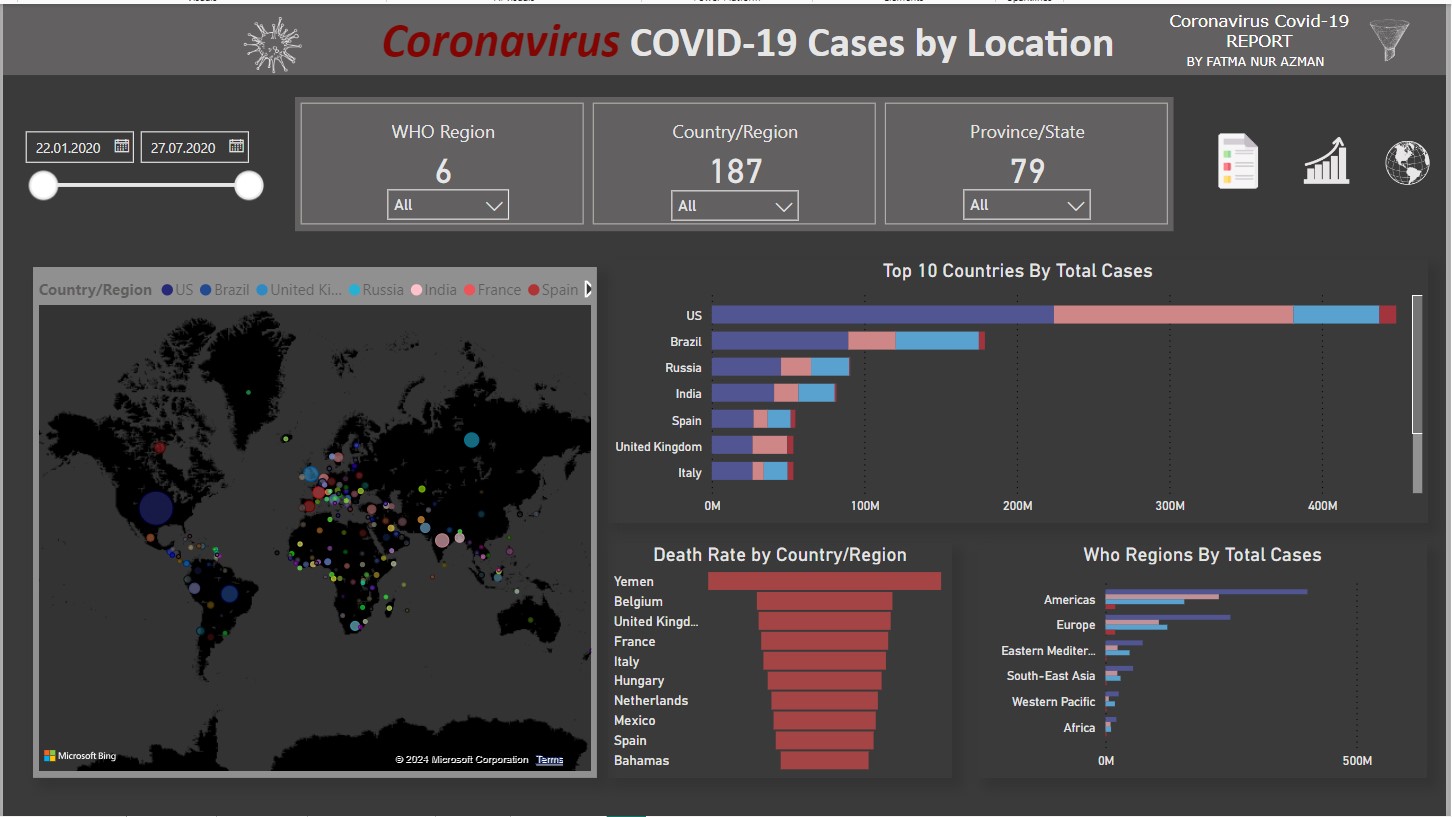Image resolution: width=1452 pixels, height=817 pixels.
Task: Click the Bahamas death rate bar
Action: coord(824,760)
